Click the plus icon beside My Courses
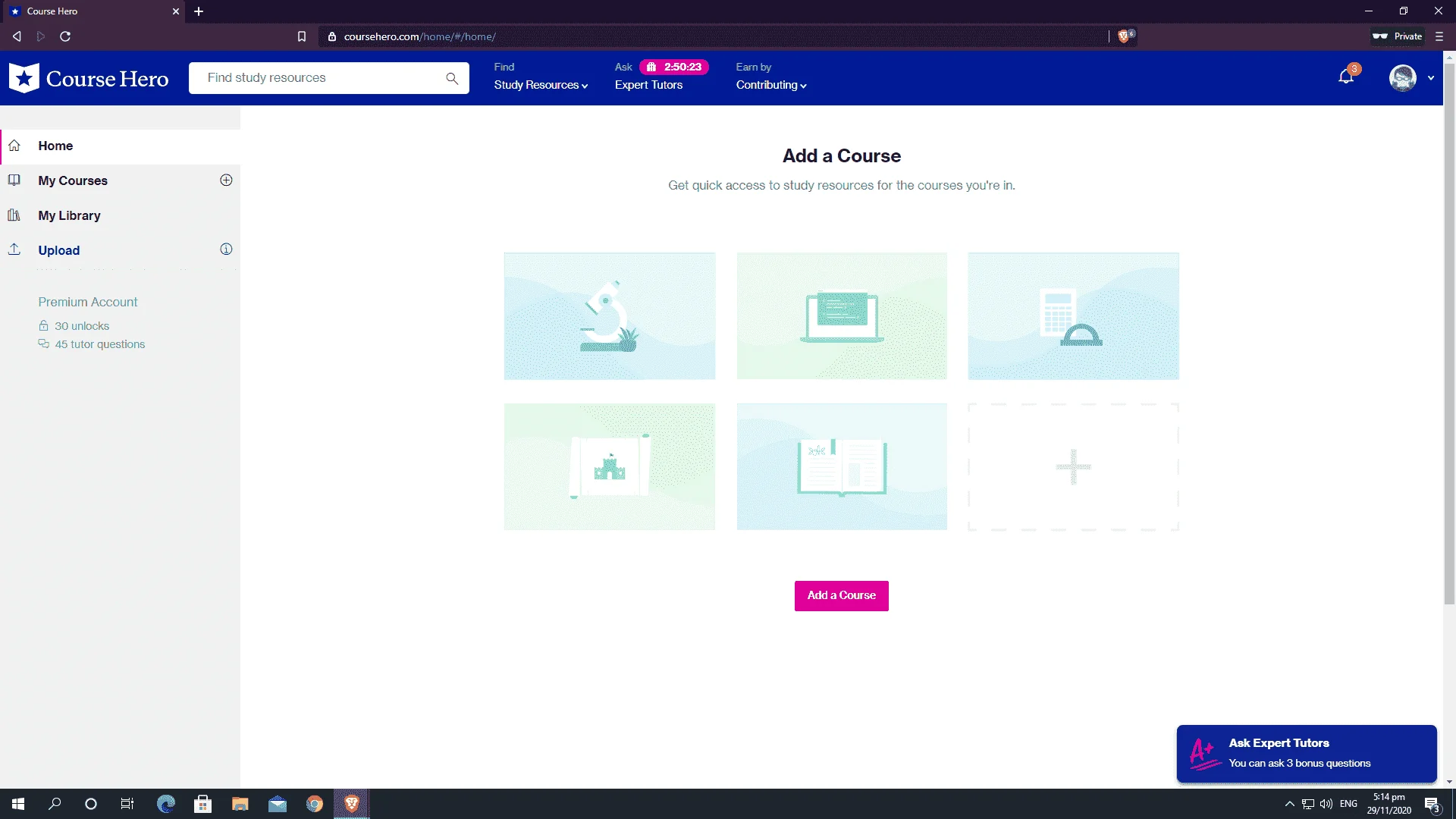Screen dimensions: 1456x819 pos(226,180)
